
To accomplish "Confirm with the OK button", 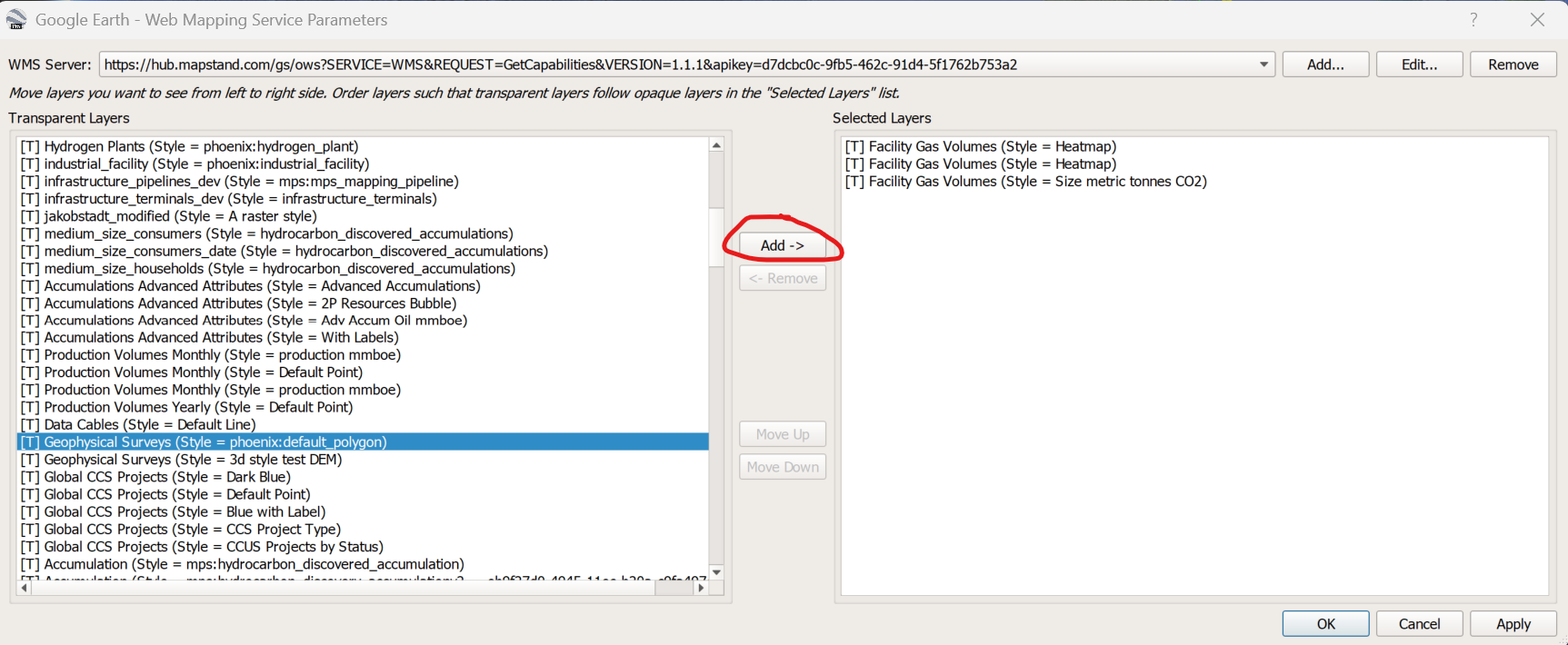I will click(x=1325, y=624).
